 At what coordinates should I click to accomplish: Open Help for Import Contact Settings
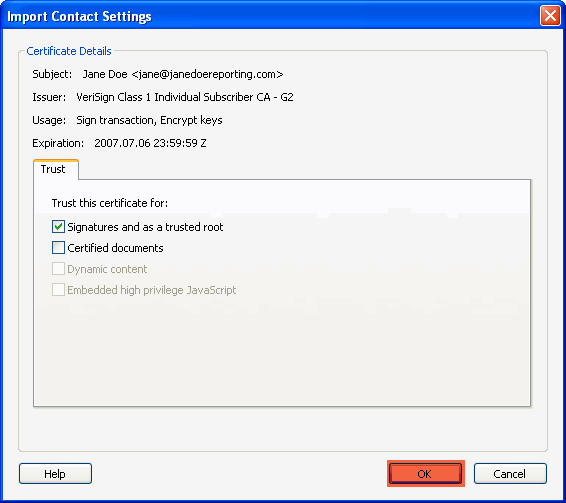tap(55, 473)
